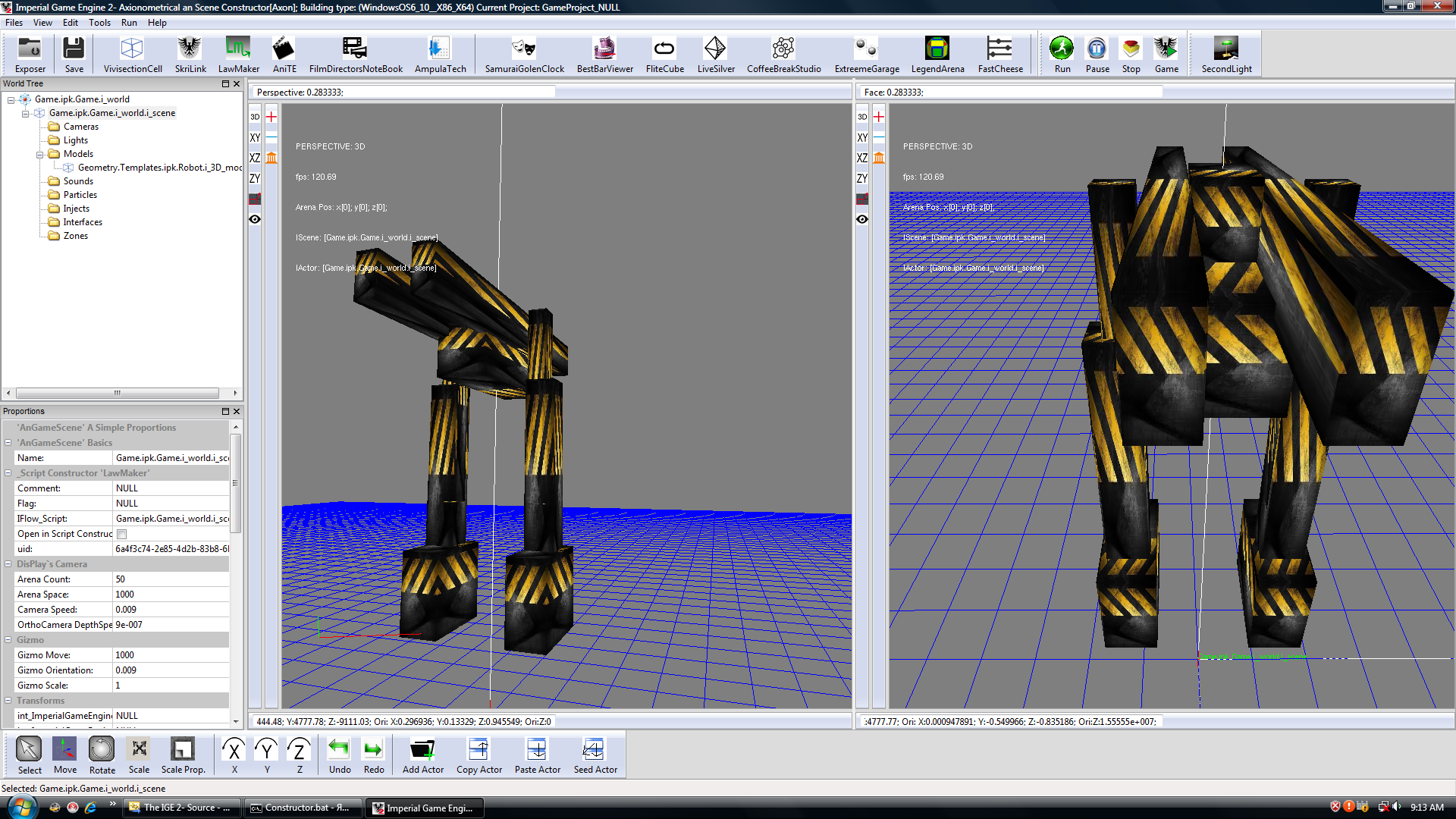Click the Add Actor button
Viewport: 1456px width, 819px height.
click(x=422, y=756)
